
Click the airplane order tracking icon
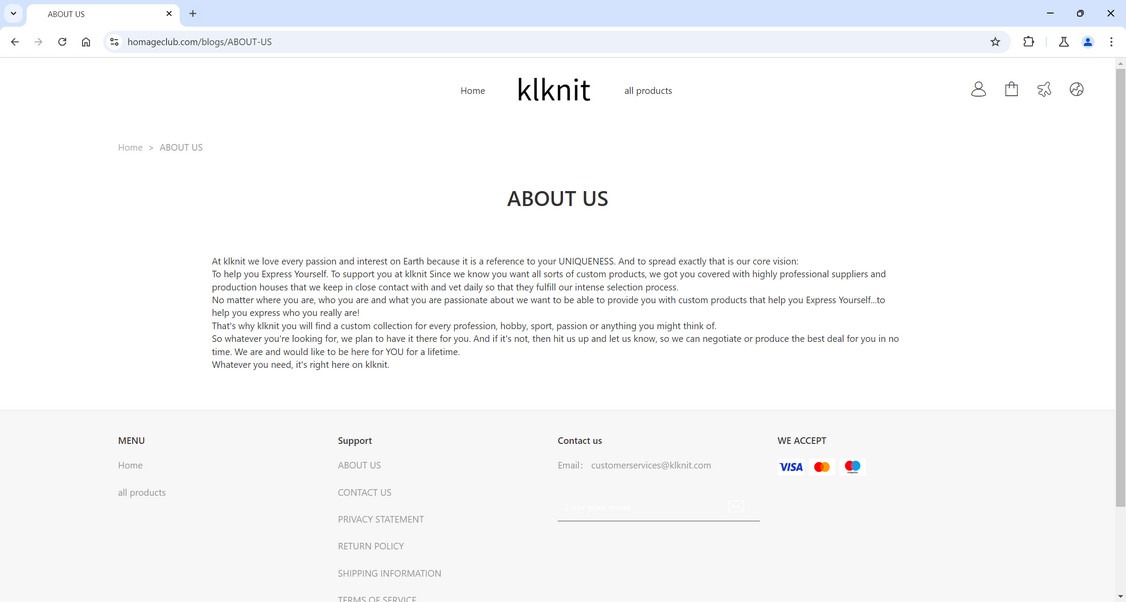[1044, 89]
